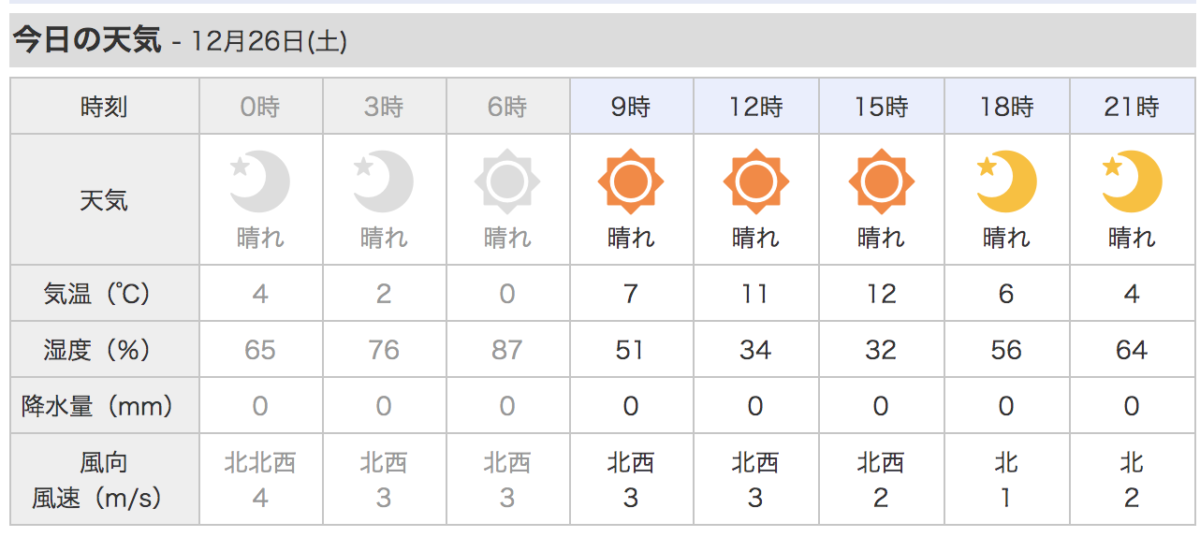The height and width of the screenshot is (537, 1200).
Task: Click the orange sun icon for 9時
Action: [631, 182]
